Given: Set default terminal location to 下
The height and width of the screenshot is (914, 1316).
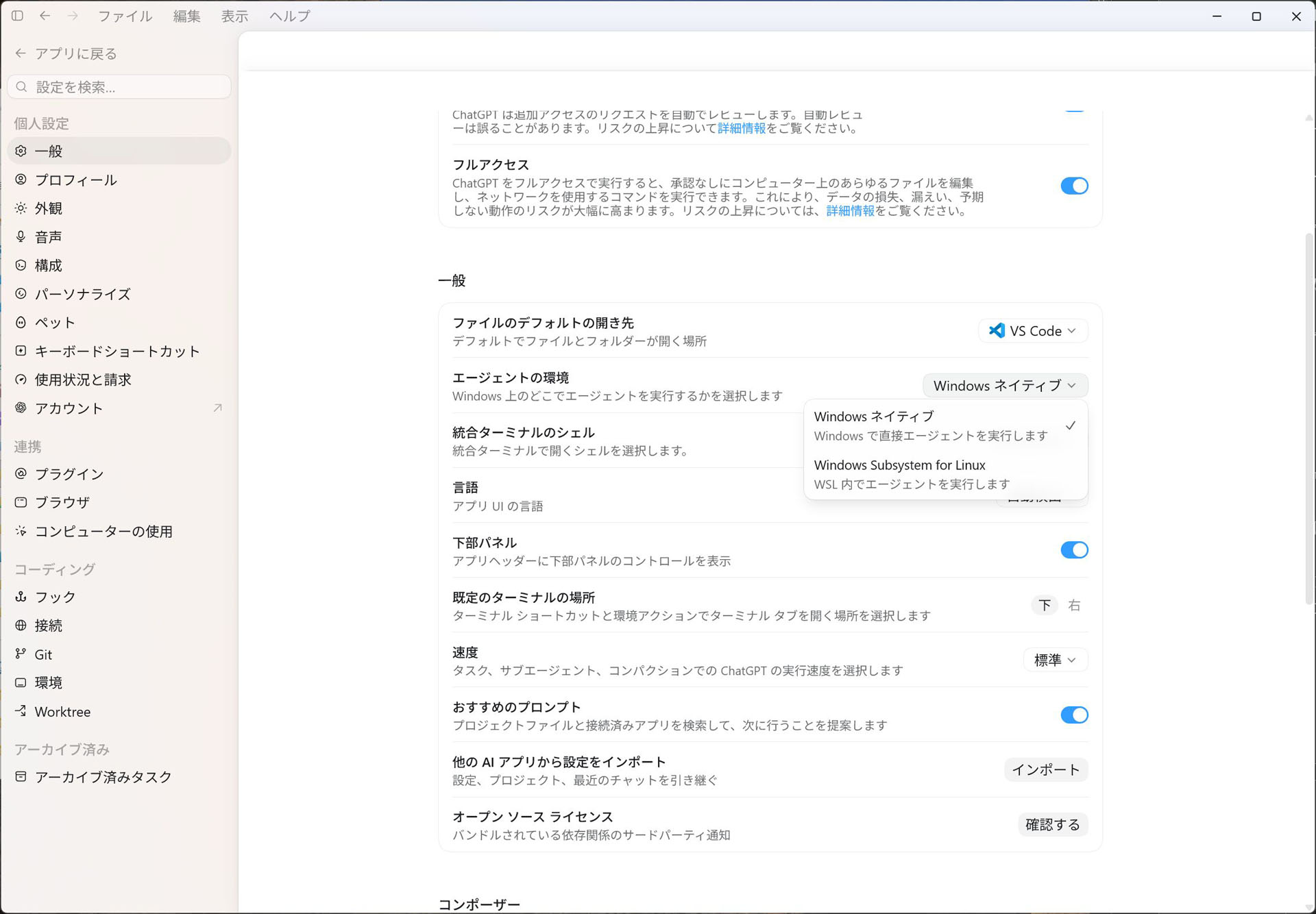Looking at the screenshot, I should click(x=1045, y=605).
